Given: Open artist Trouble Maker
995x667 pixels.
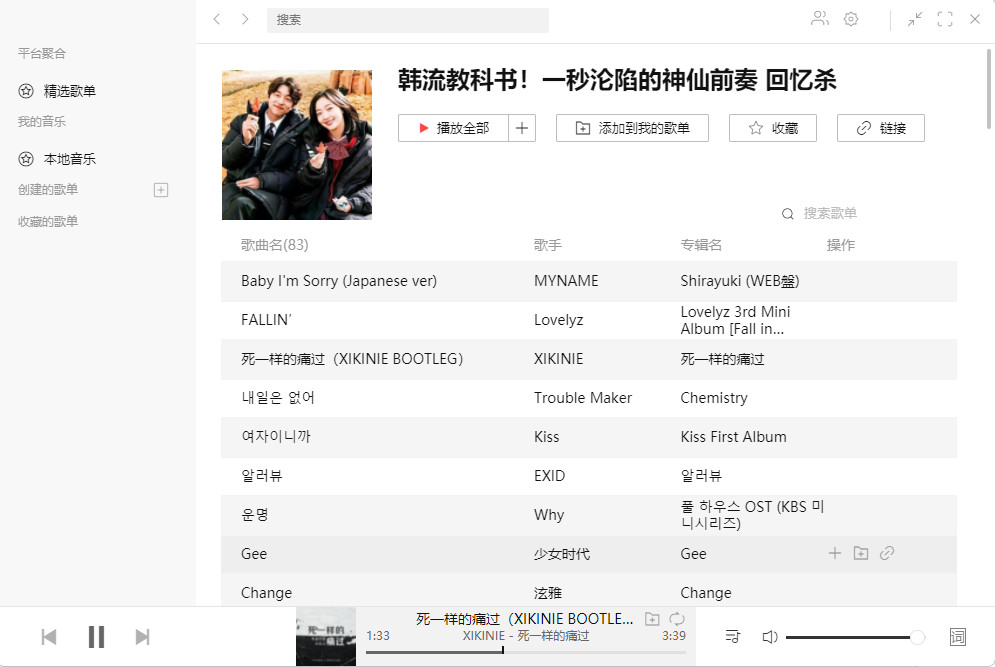Looking at the screenshot, I should click(x=583, y=397).
